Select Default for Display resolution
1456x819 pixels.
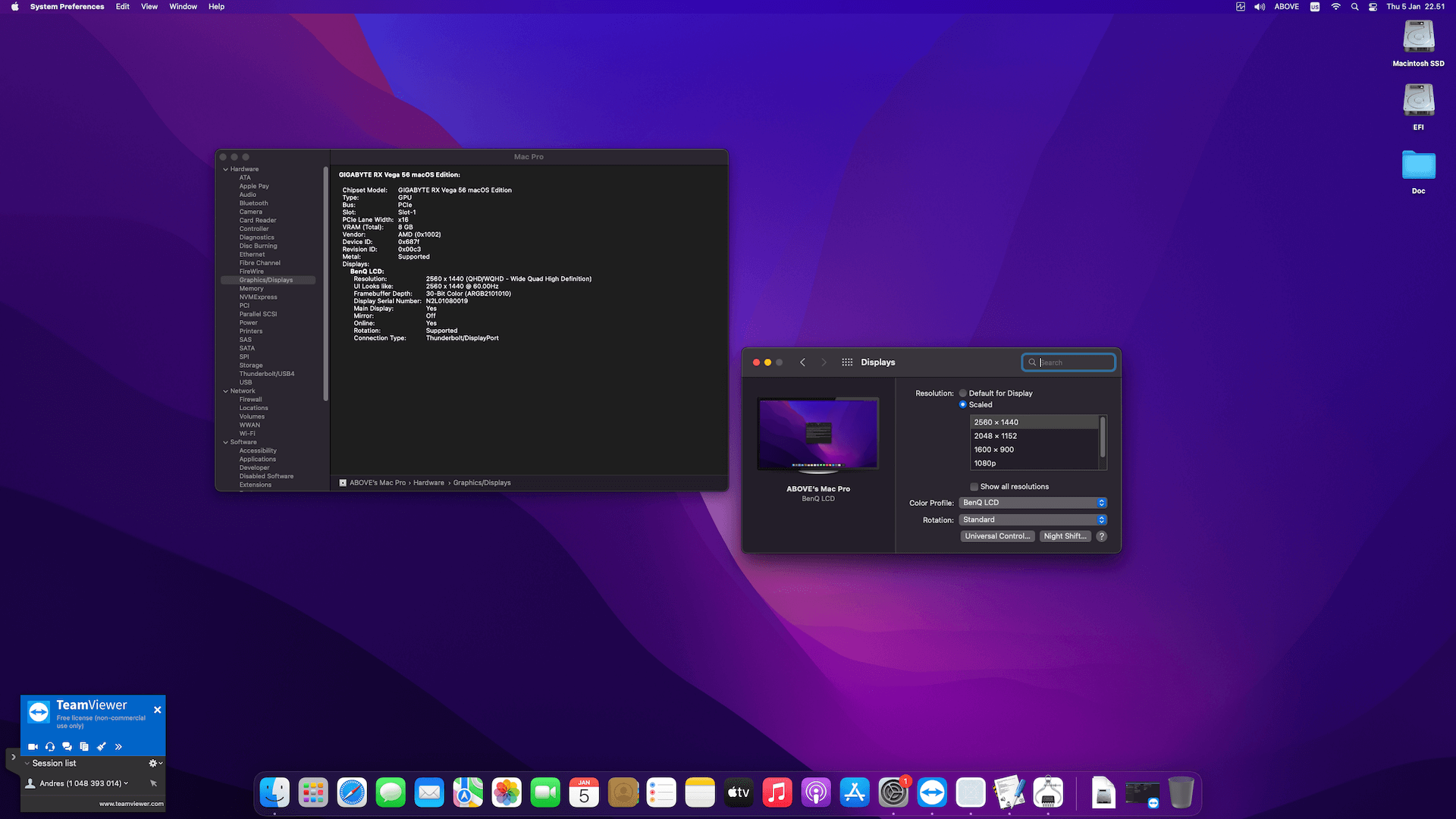click(963, 394)
